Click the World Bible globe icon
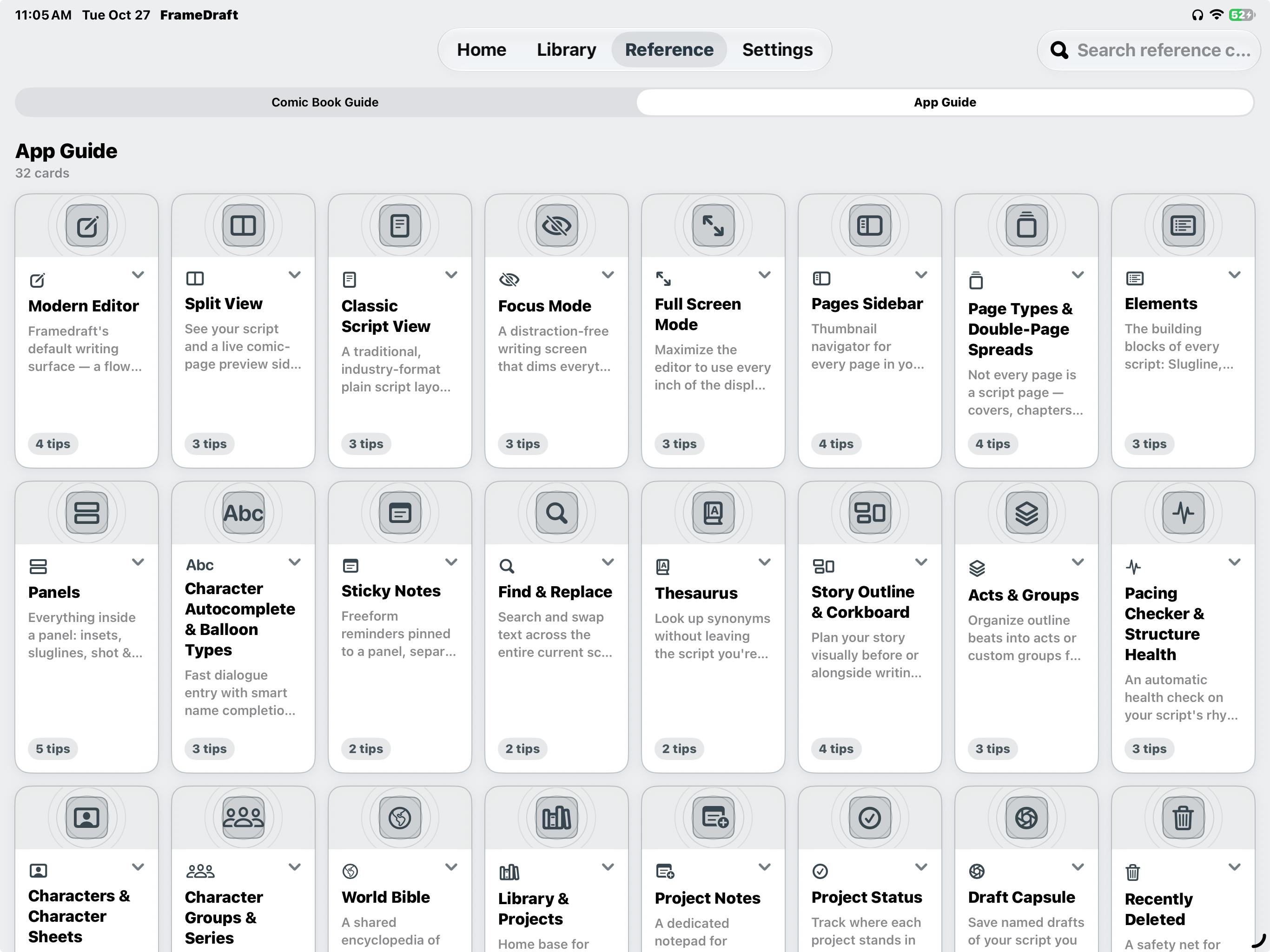1270x952 pixels. 400,818
